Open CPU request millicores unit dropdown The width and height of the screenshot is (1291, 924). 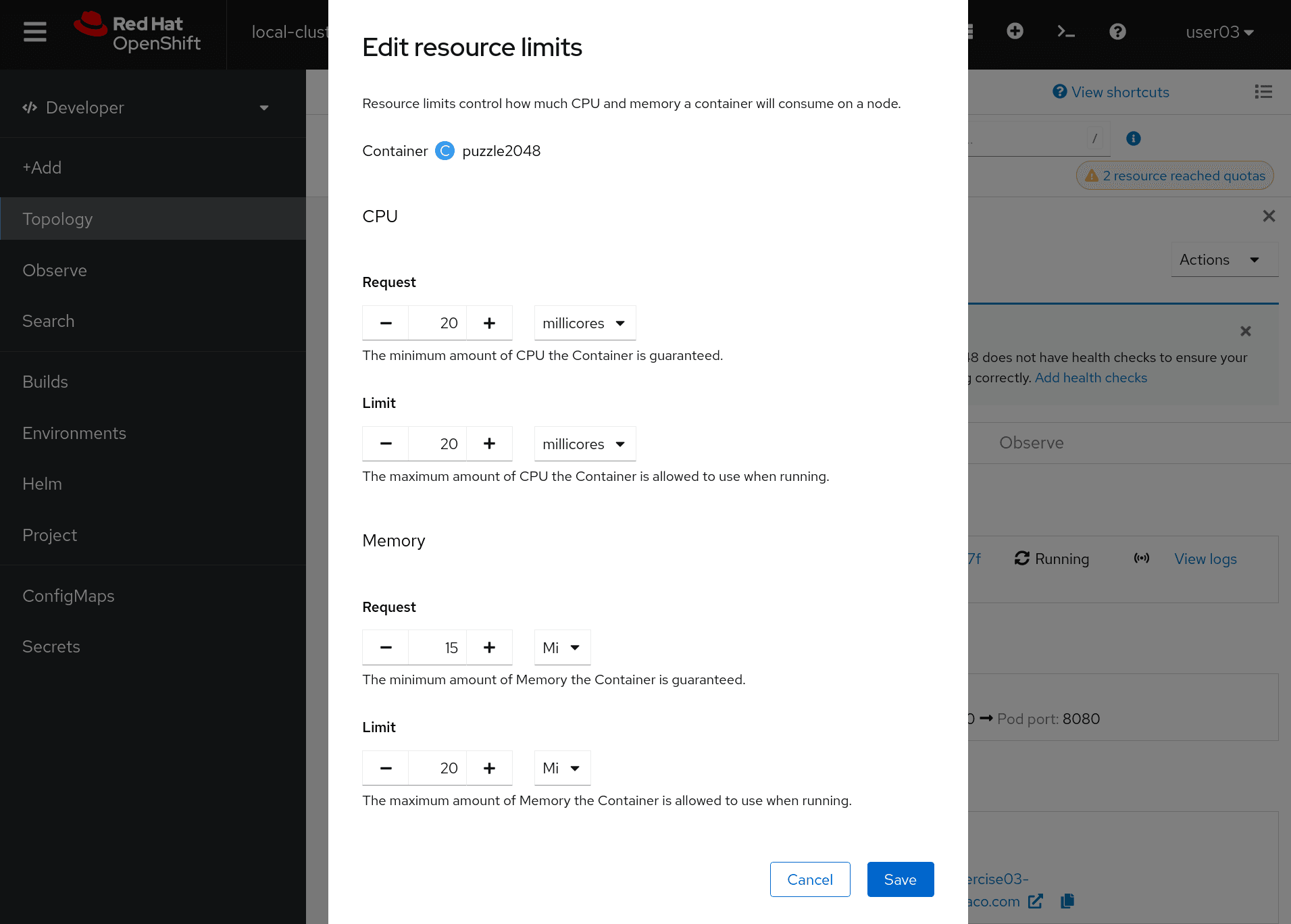click(584, 324)
